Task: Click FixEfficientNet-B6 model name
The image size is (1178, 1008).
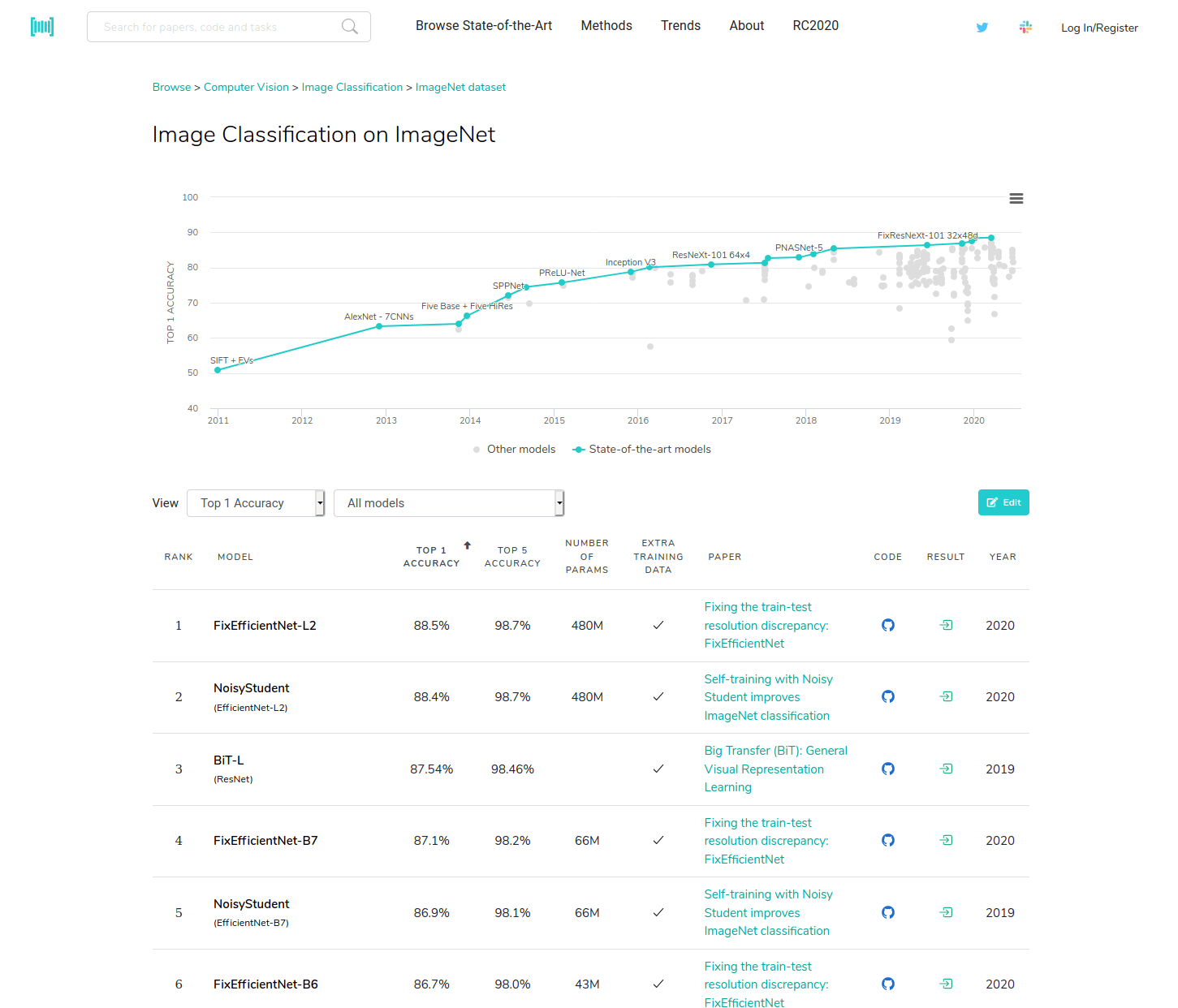Action: tap(265, 984)
